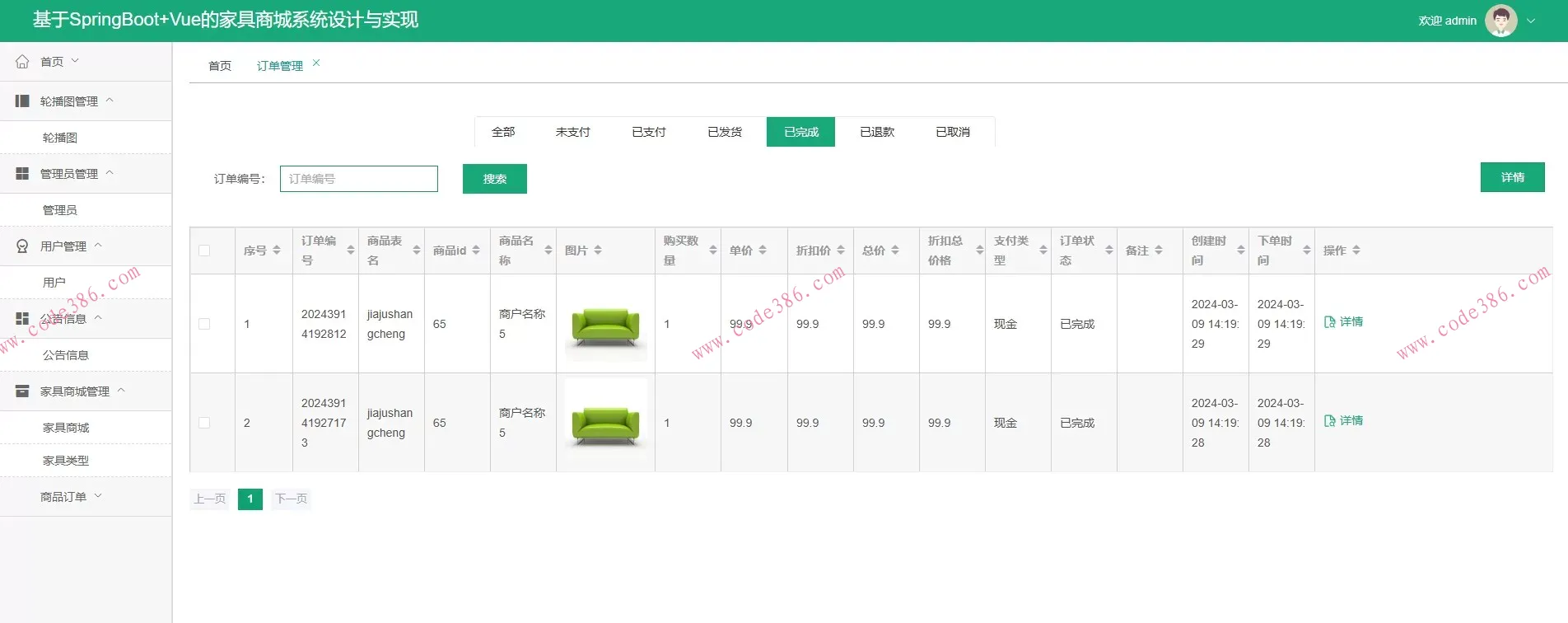Open 详情 link for order 202439141927173
This screenshot has width=1568, height=623.
1343,420
